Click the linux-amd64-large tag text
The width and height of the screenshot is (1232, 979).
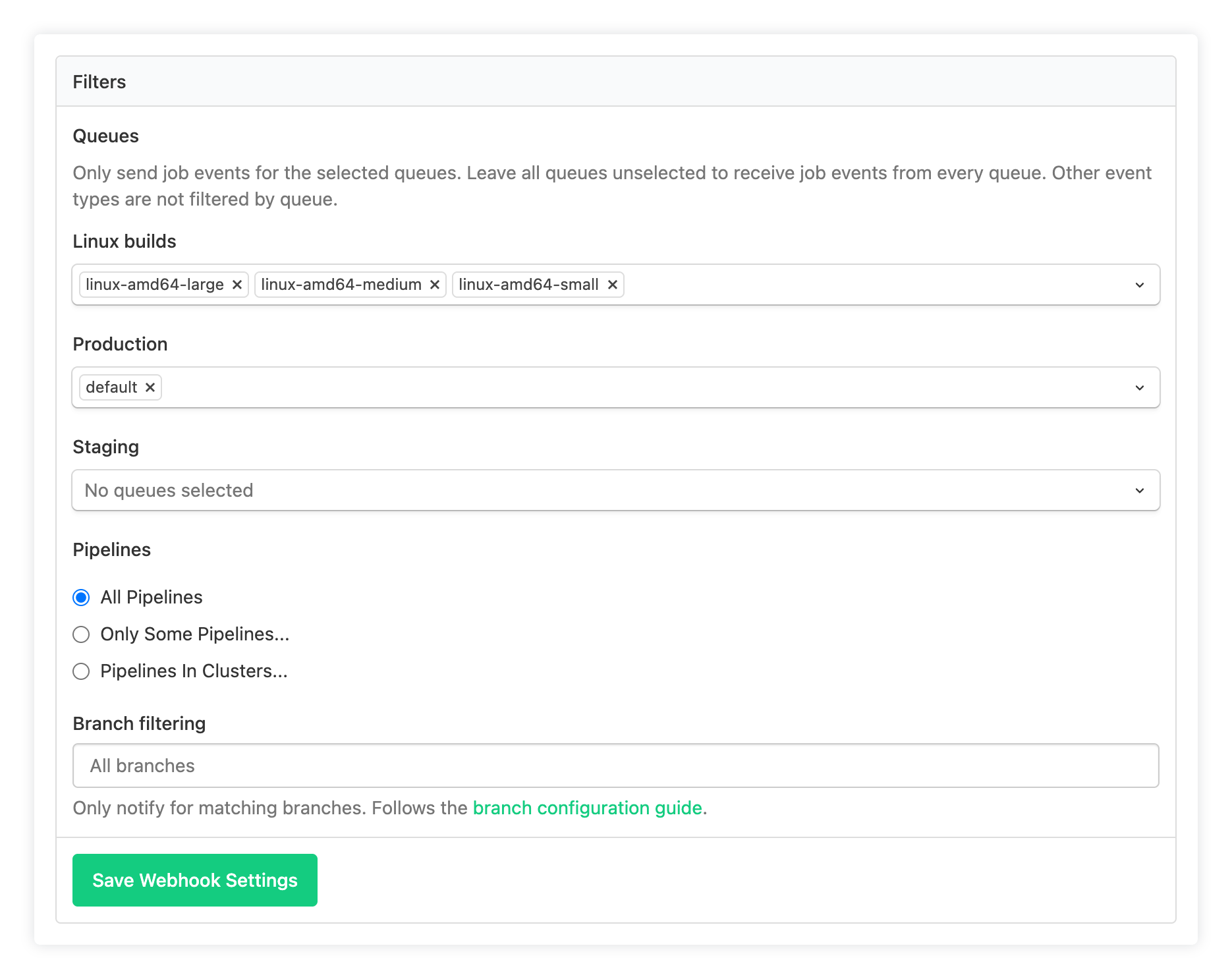point(155,285)
